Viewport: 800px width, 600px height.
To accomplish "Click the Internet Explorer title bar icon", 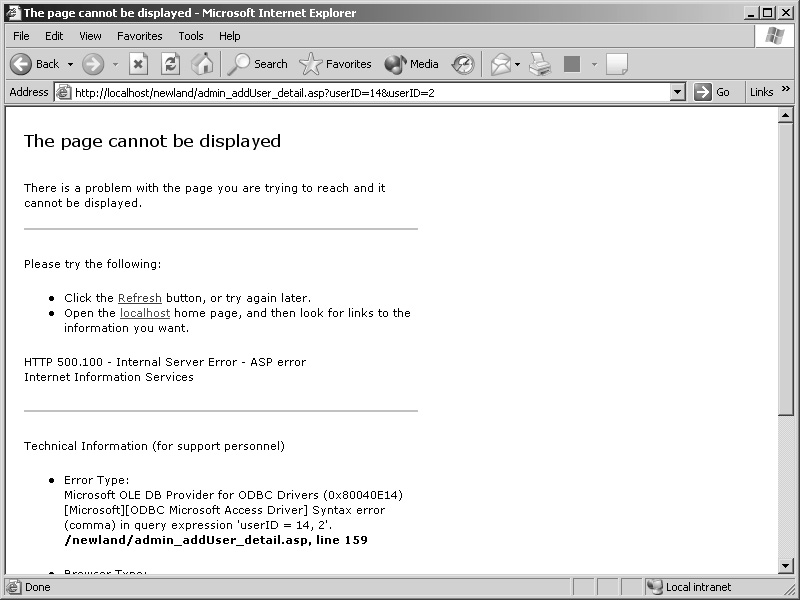I will tap(13, 13).
